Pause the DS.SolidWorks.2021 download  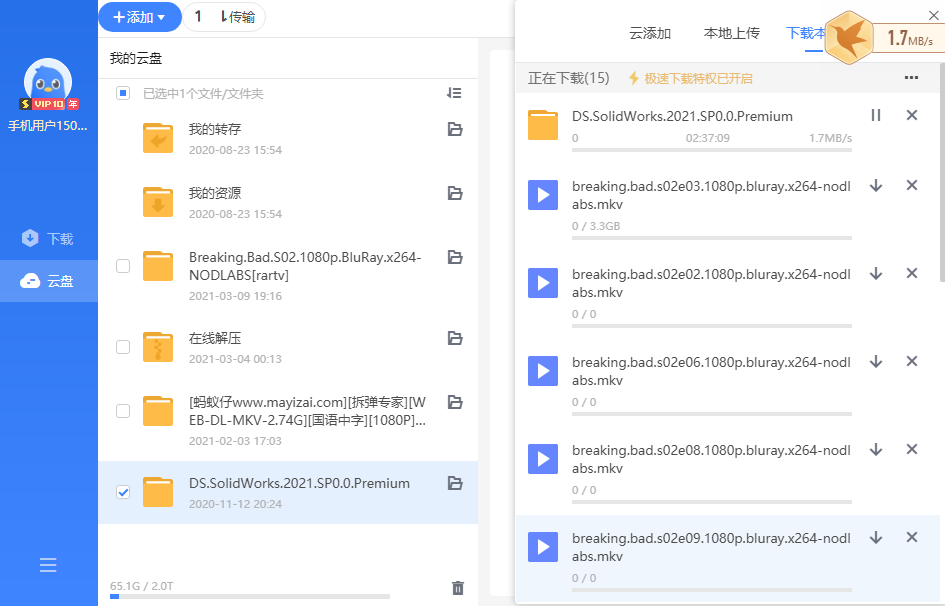(876, 115)
